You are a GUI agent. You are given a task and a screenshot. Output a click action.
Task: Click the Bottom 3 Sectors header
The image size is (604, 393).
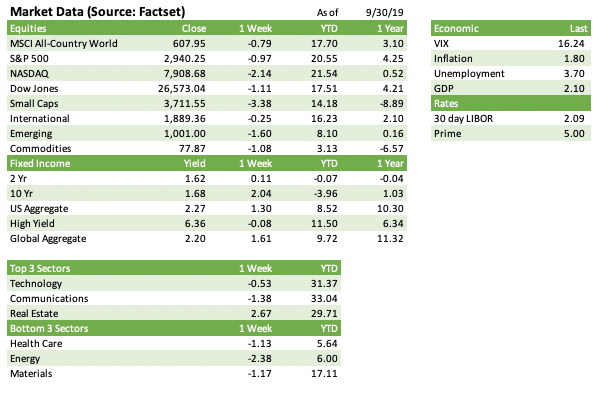tap(49, 329)
